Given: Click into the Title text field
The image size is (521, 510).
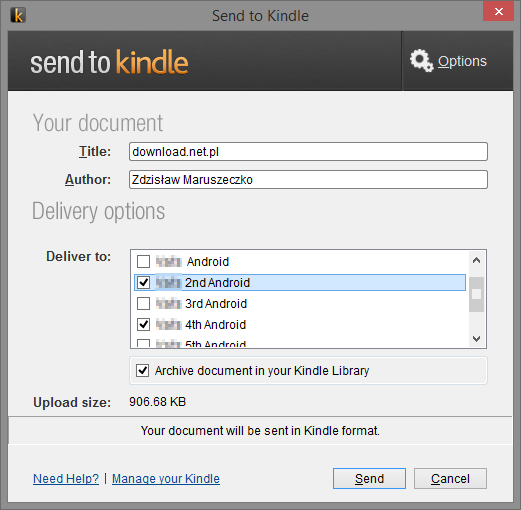Looking at the screenshot, I should 308,152.
